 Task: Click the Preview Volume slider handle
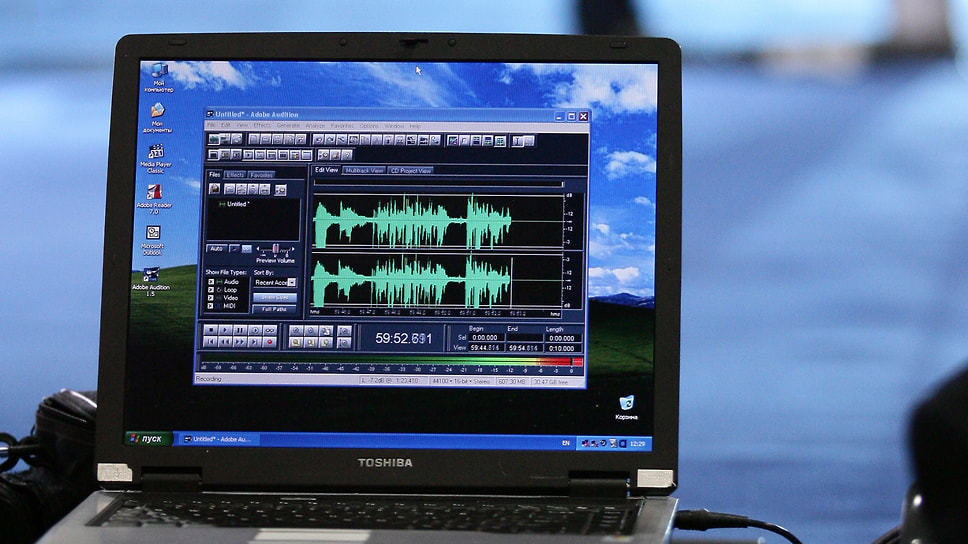pyautogui.click(x=275, y=249)
